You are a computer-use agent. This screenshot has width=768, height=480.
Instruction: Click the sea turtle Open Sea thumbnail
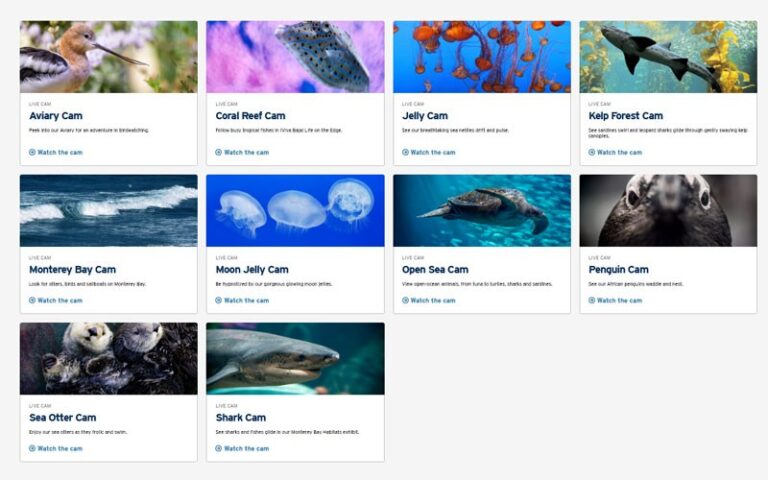click(482, 211)
